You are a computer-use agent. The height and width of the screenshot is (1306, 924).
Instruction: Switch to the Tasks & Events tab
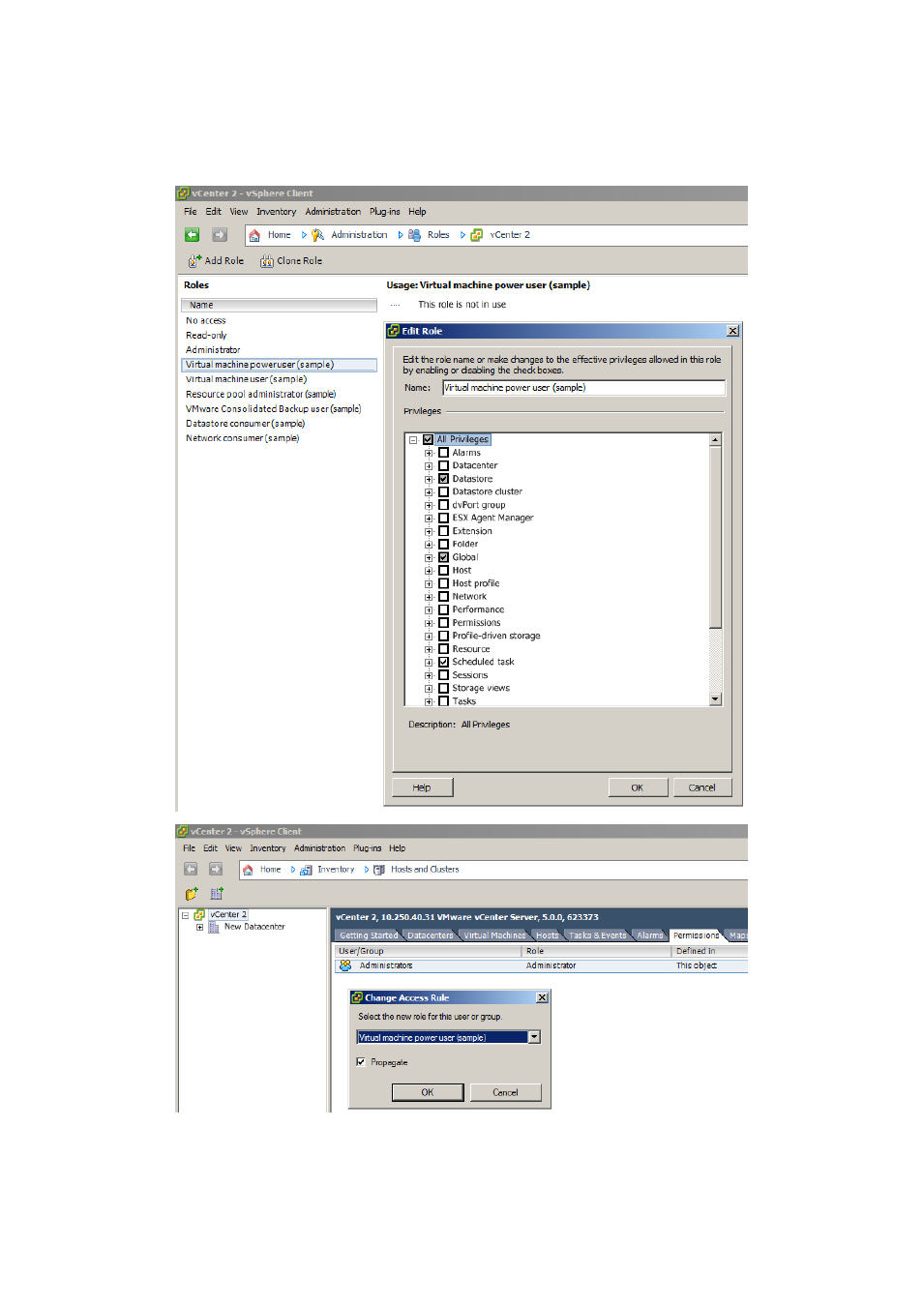pyautogui.click(x=597, y=935)
